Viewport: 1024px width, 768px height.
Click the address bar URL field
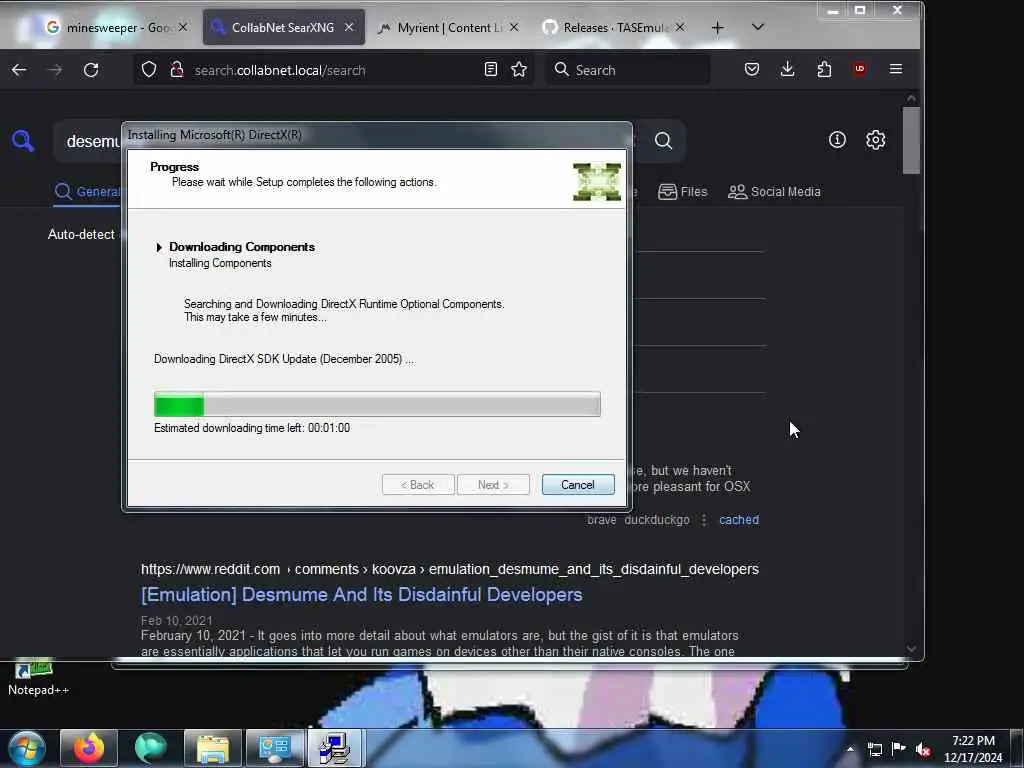tap(333, 70)
